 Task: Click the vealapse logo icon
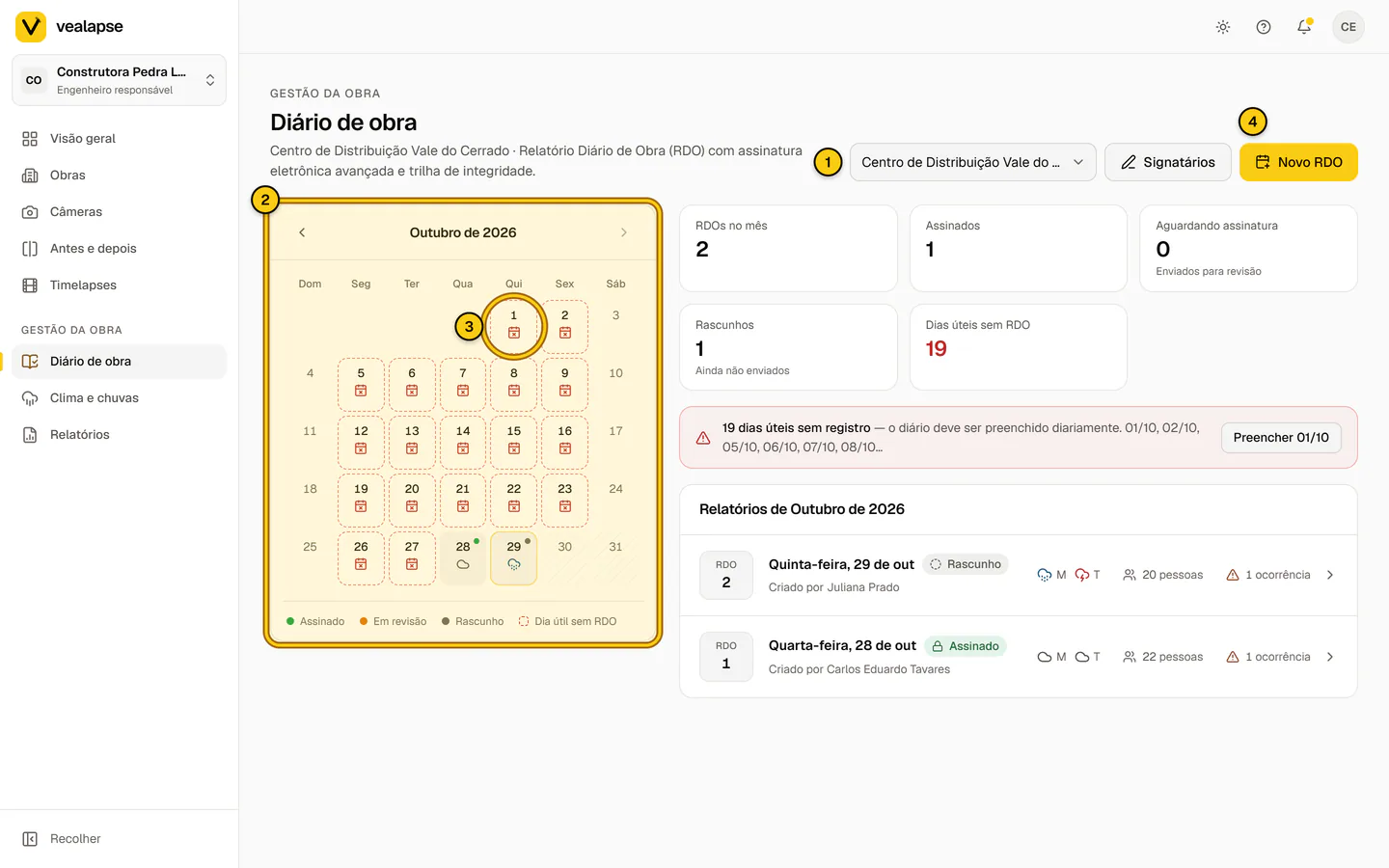coord(31,27)
